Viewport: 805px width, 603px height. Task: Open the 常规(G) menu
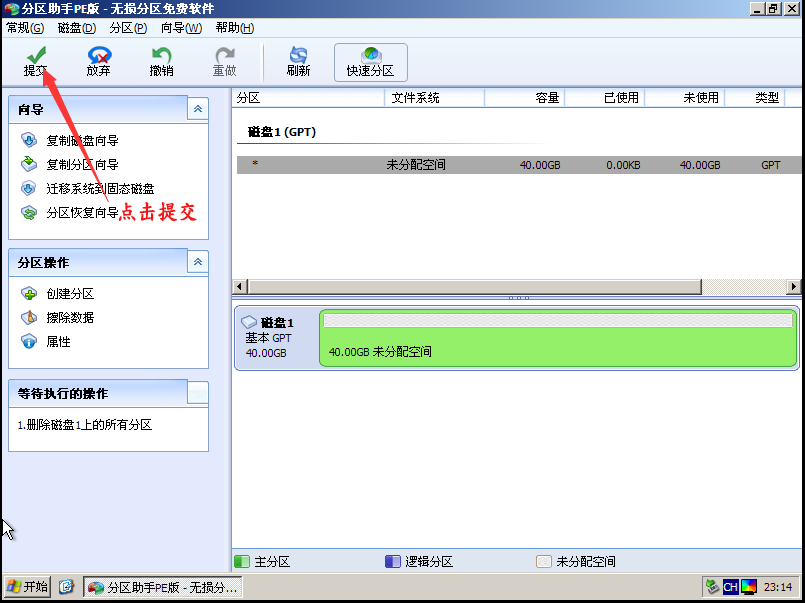point(25,28)
